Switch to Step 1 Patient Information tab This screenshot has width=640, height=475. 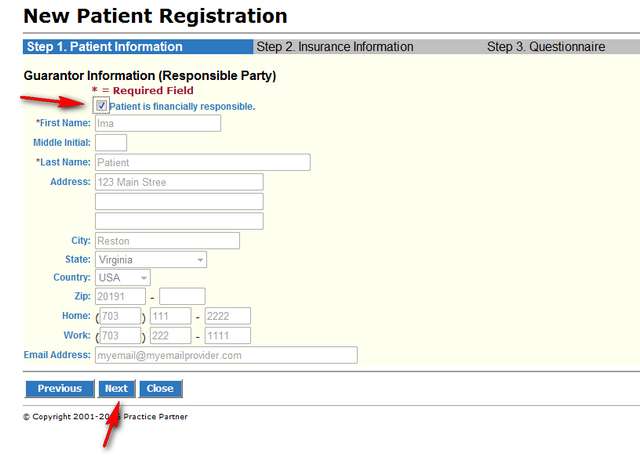[x=105, y=47]
